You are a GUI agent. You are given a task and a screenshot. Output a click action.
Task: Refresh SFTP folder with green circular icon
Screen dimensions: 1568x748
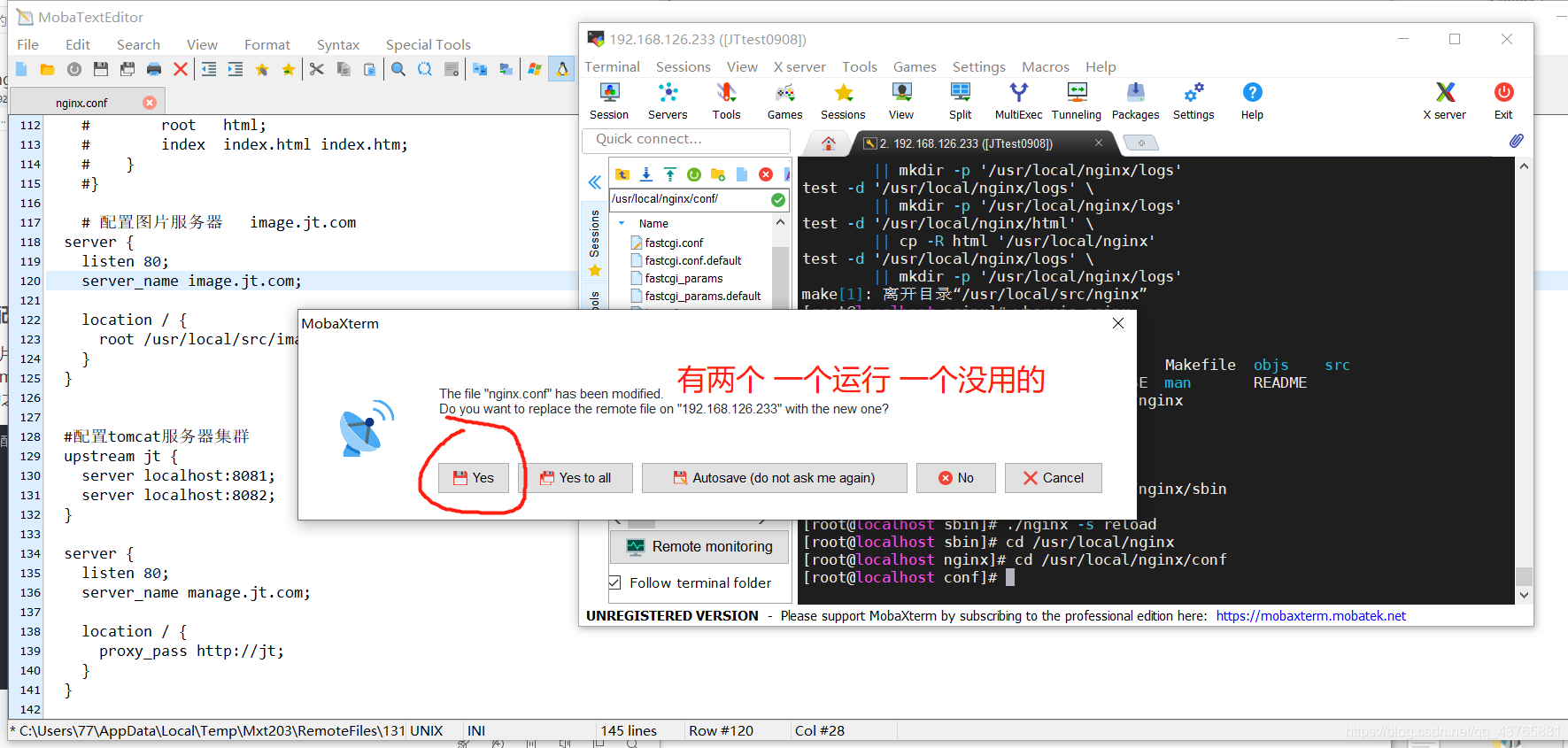[x=694, y=174]
